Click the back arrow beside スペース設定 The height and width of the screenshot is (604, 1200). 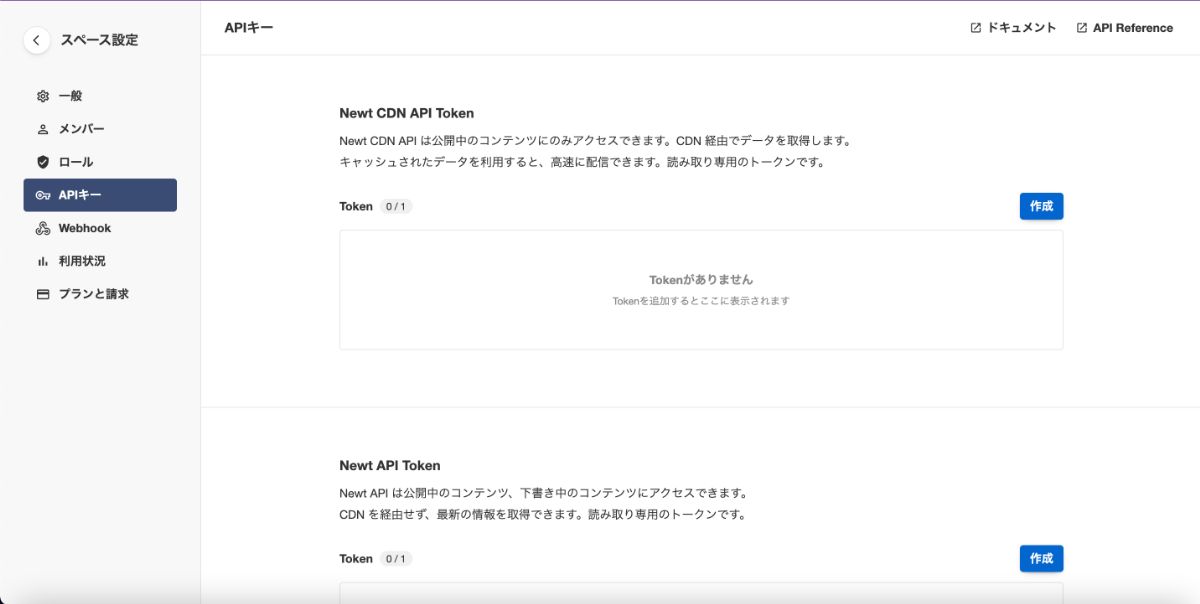pos(36,40)
